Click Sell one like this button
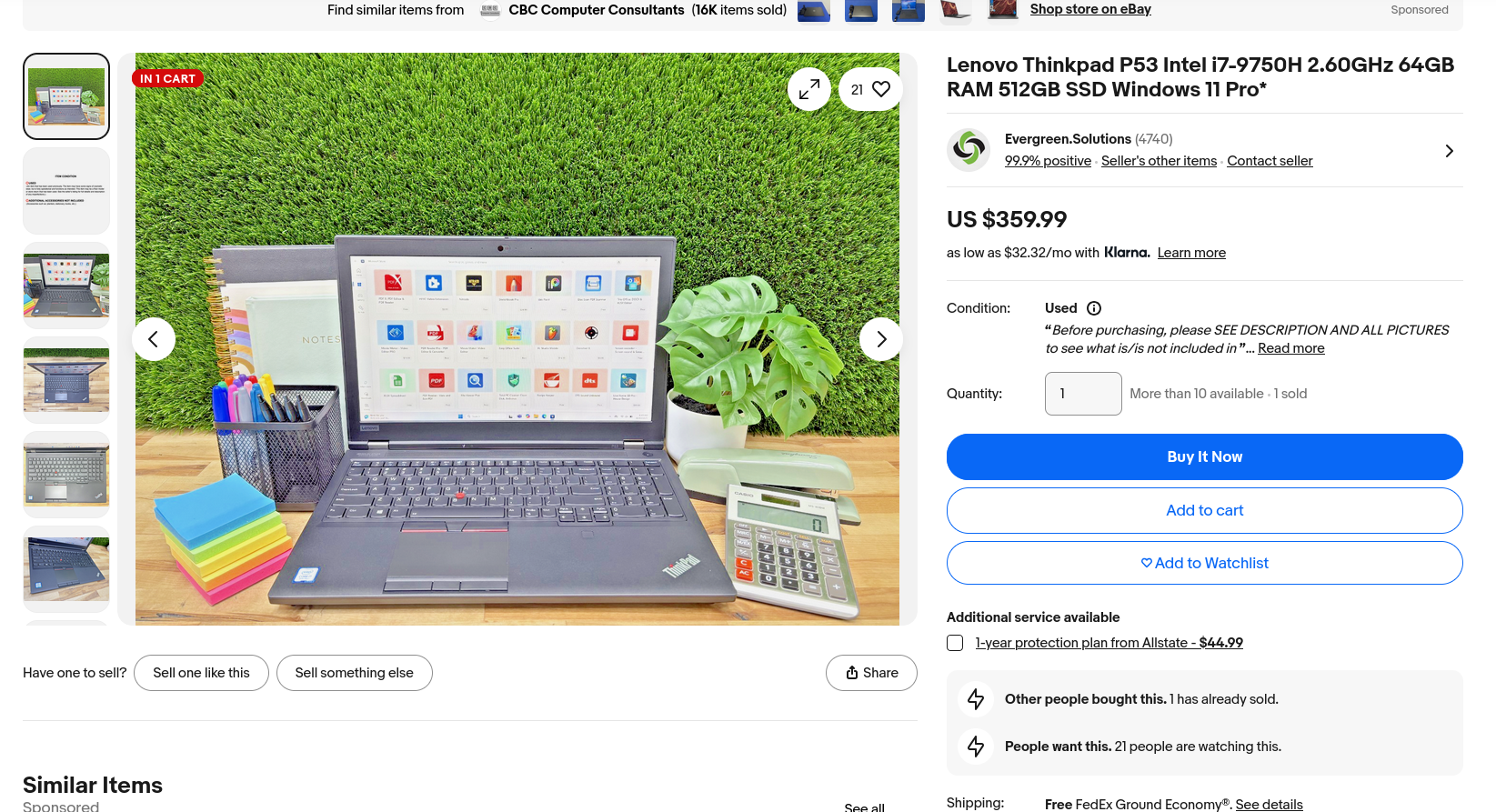The height and width of the screenshot is (812, 1496). pyautogui.click(x=201, y=673)
